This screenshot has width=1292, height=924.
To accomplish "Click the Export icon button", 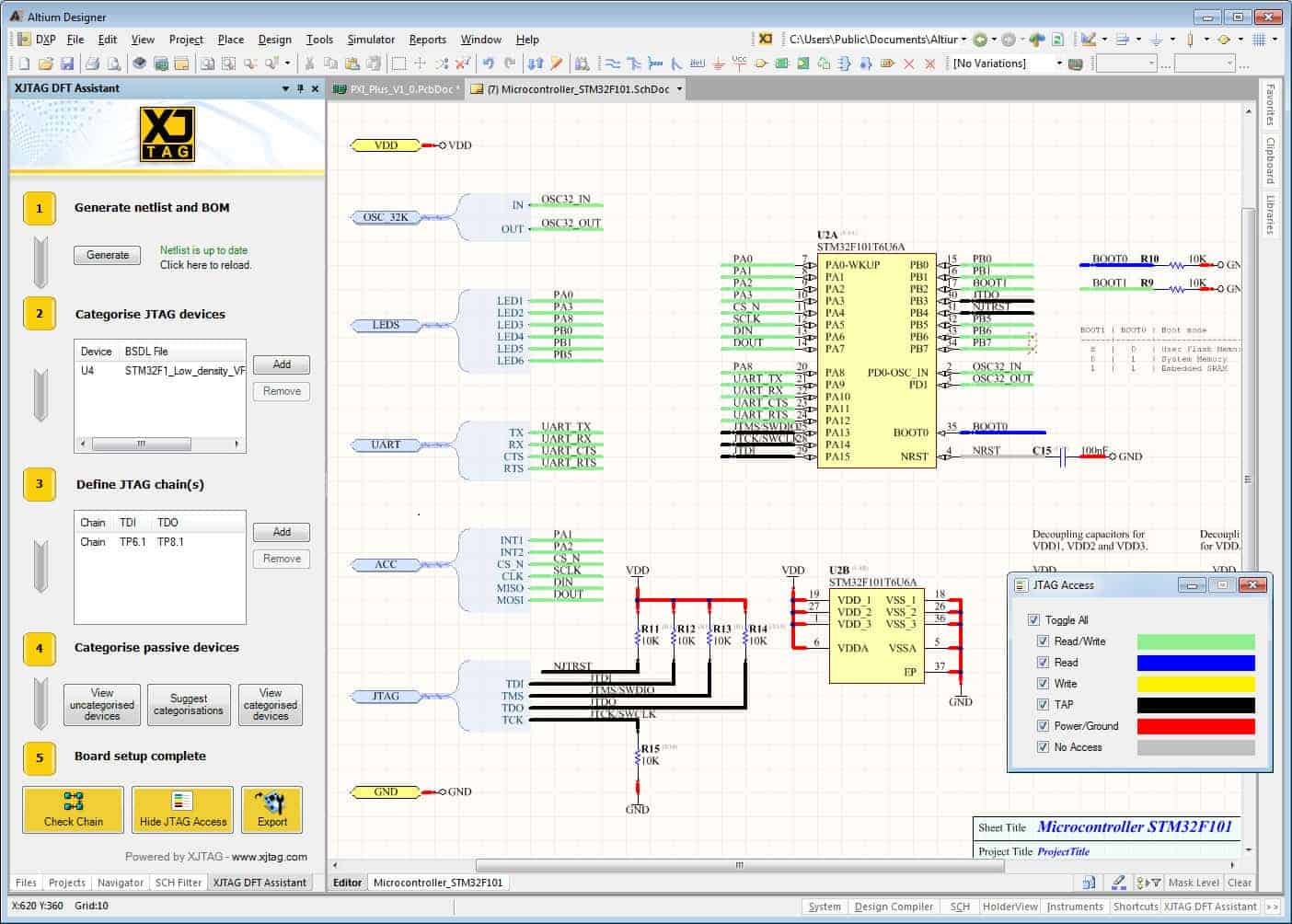I will click(x=271, y=809).
